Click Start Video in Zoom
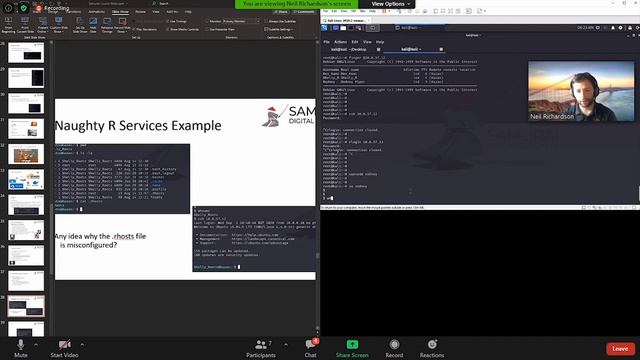The height and width of the screenshot is (360, 640). (64, 349)
